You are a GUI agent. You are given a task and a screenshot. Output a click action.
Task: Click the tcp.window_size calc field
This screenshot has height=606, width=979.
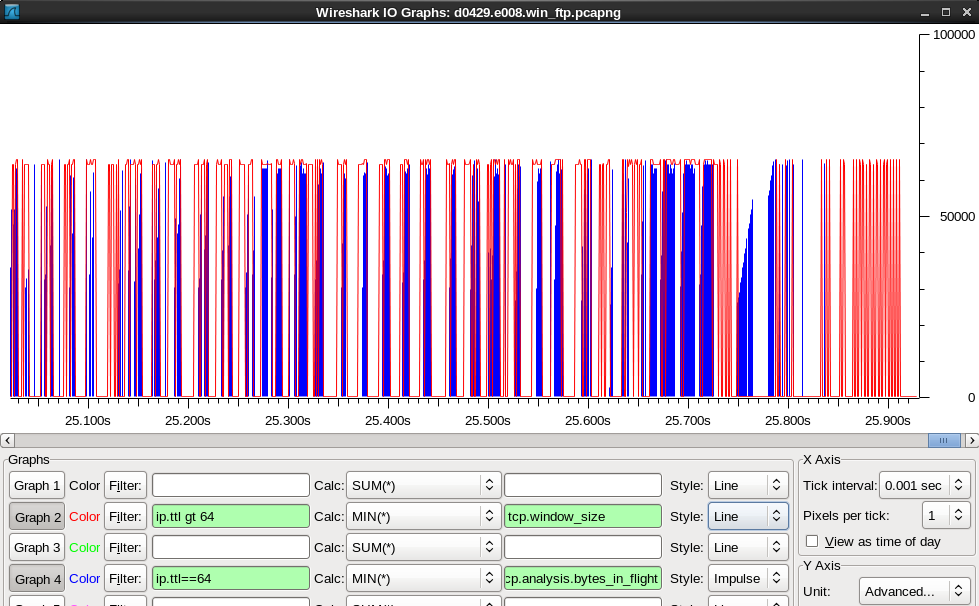coord(581,516)
